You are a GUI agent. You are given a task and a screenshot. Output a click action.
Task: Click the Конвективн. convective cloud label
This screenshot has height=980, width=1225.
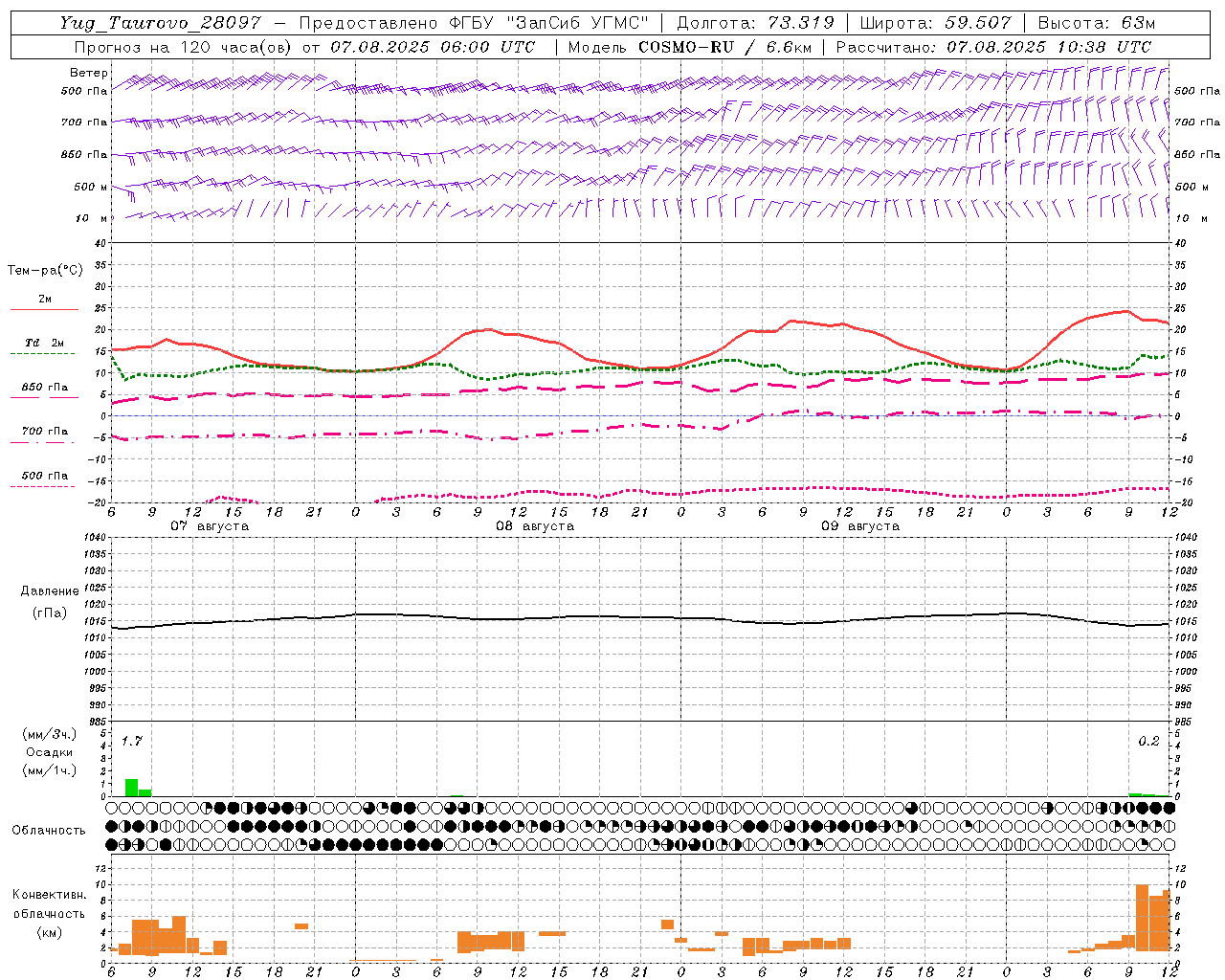tap(49, 895)
